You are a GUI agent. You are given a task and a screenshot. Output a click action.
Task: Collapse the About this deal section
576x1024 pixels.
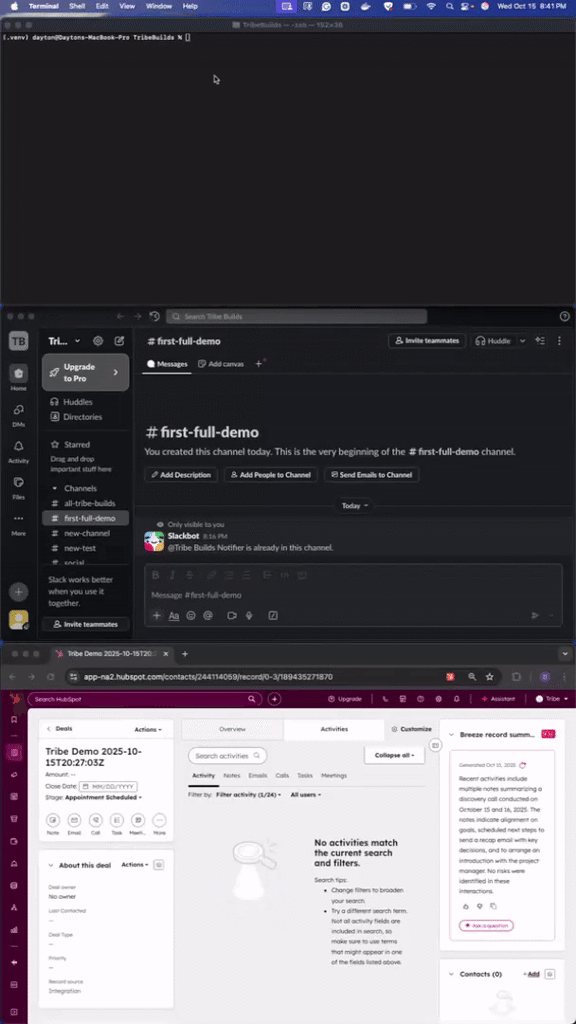click(51, 865)
